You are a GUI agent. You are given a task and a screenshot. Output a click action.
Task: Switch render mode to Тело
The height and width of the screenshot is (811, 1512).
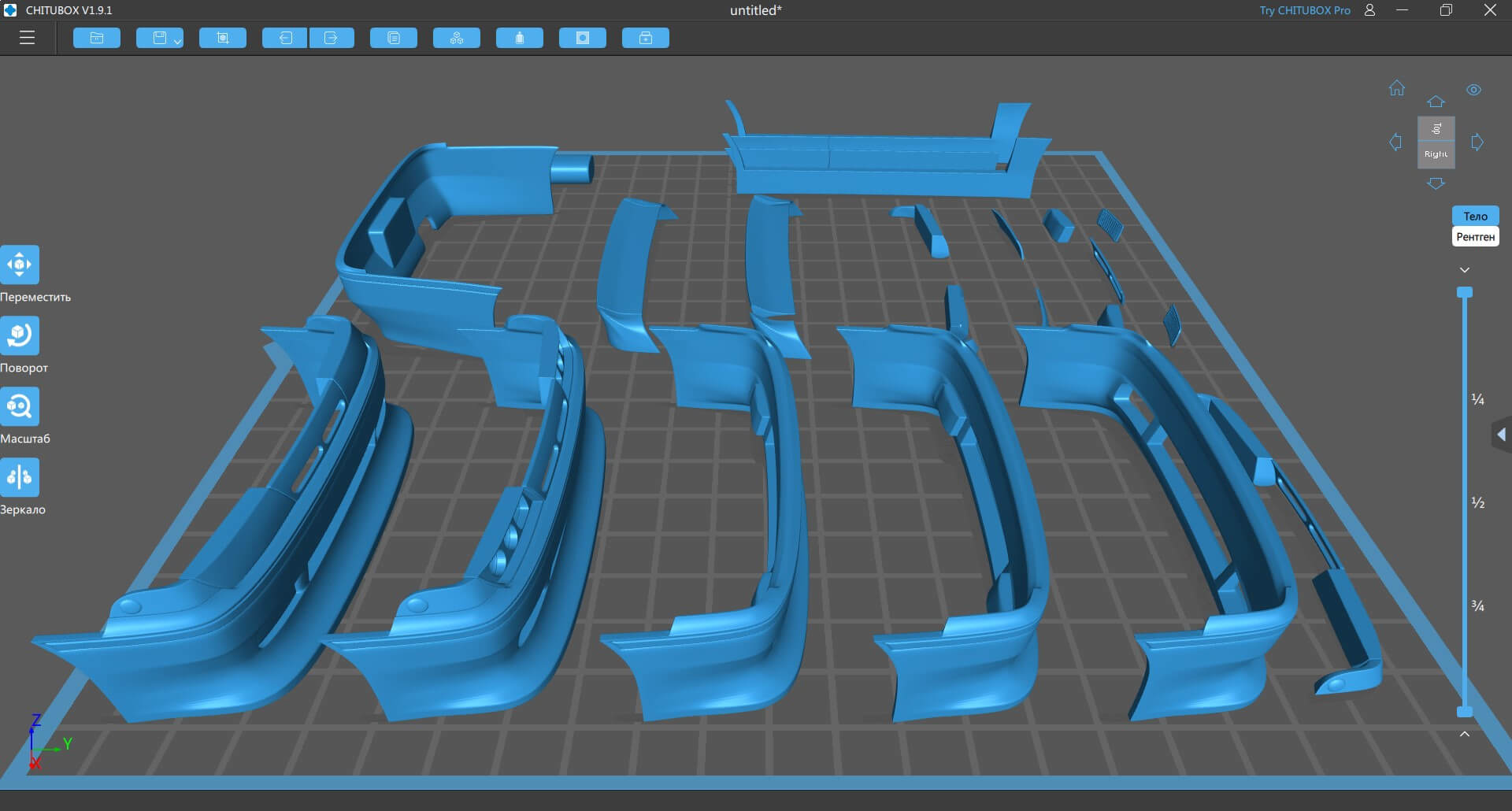1475,216
